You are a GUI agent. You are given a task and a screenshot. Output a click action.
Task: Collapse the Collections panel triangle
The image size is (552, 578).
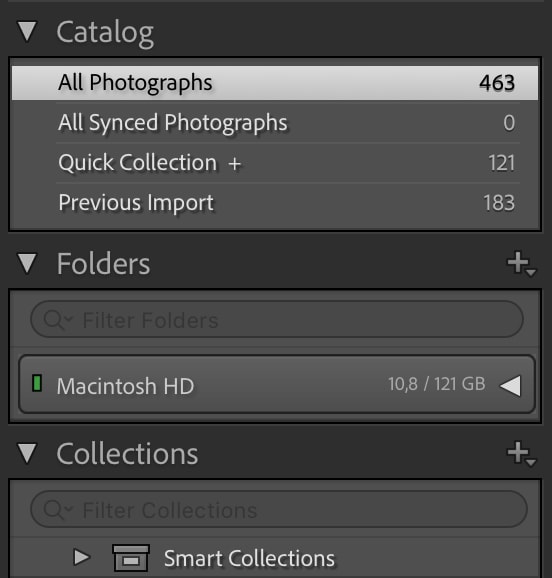(x=28, y=453)
